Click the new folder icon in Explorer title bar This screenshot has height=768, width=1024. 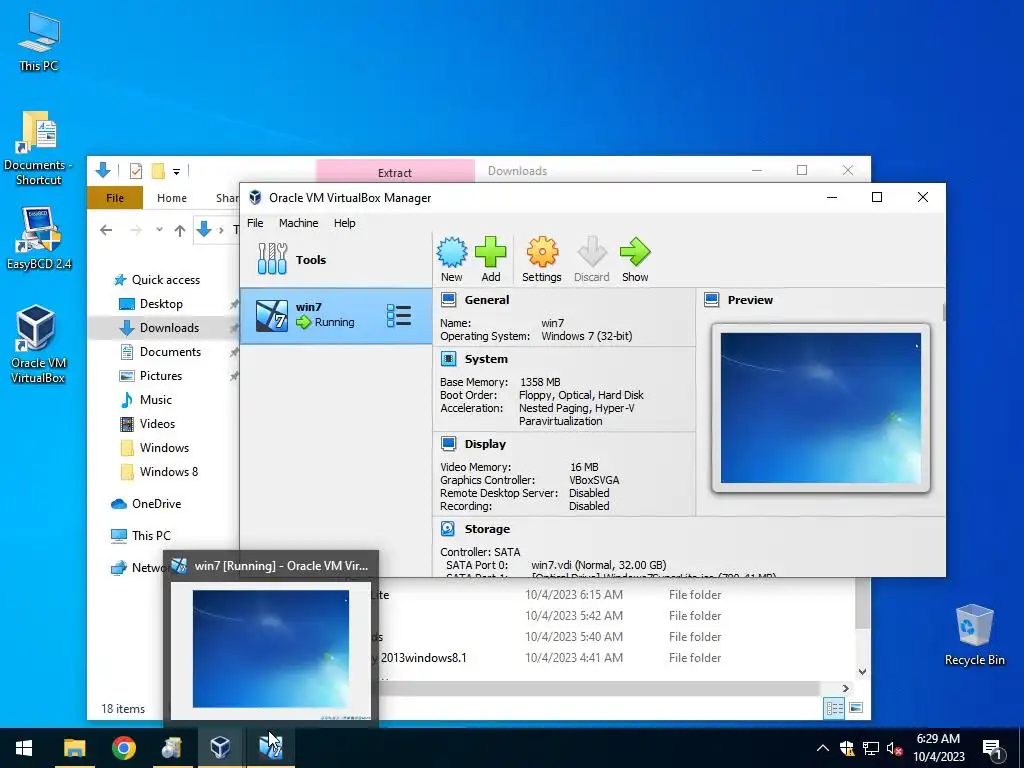(x=158, y=171)
